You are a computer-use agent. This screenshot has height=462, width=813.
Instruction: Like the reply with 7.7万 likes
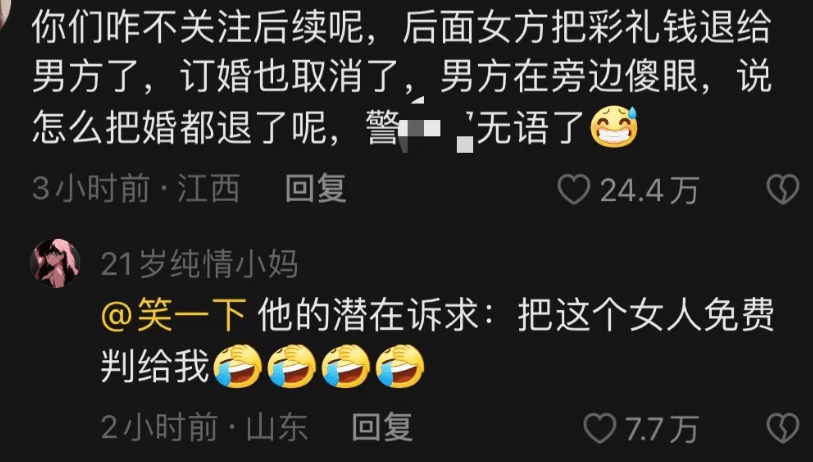[x=599, y=428]
